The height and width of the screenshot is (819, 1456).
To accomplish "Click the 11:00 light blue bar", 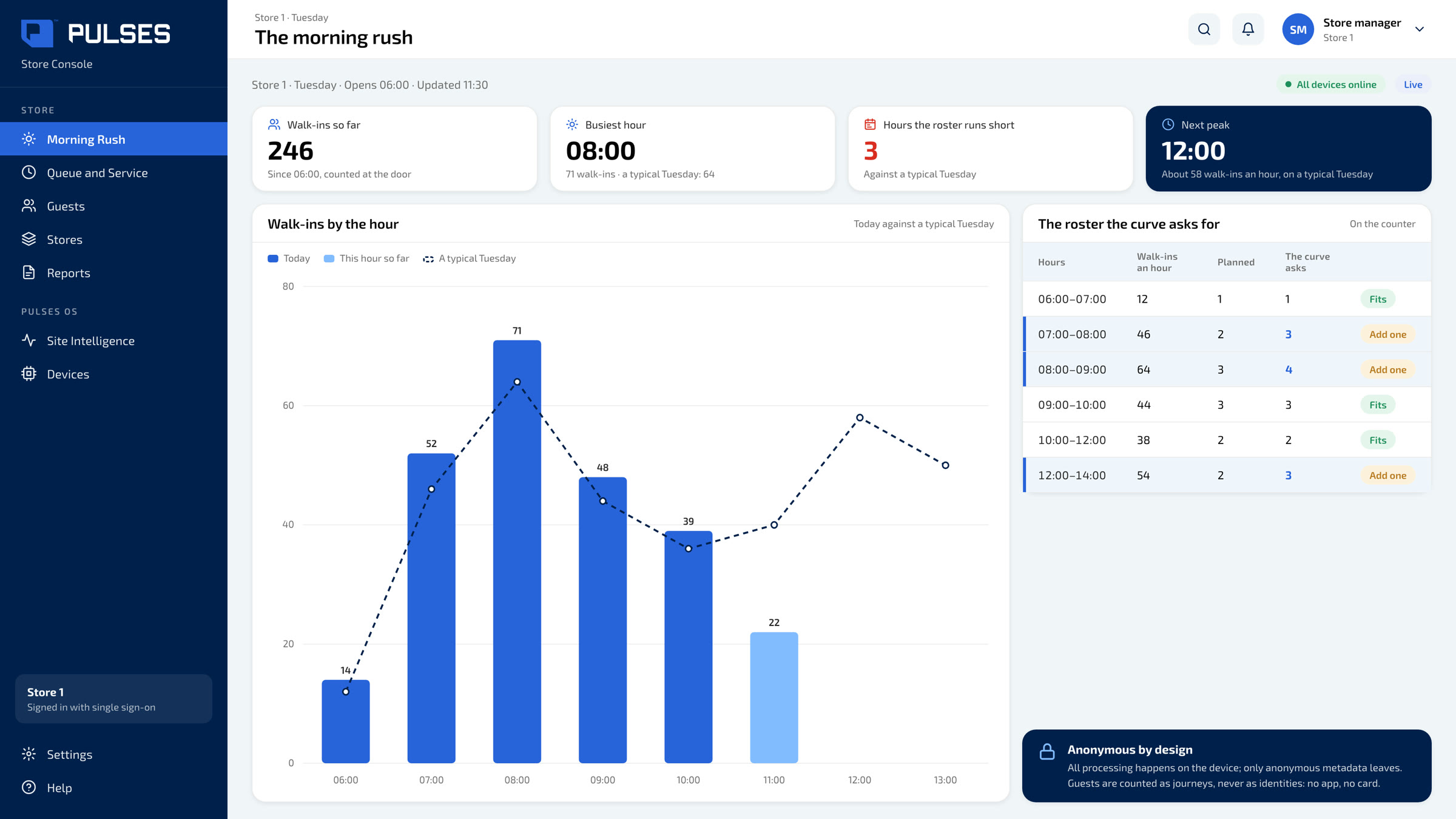I will [774, 697].
